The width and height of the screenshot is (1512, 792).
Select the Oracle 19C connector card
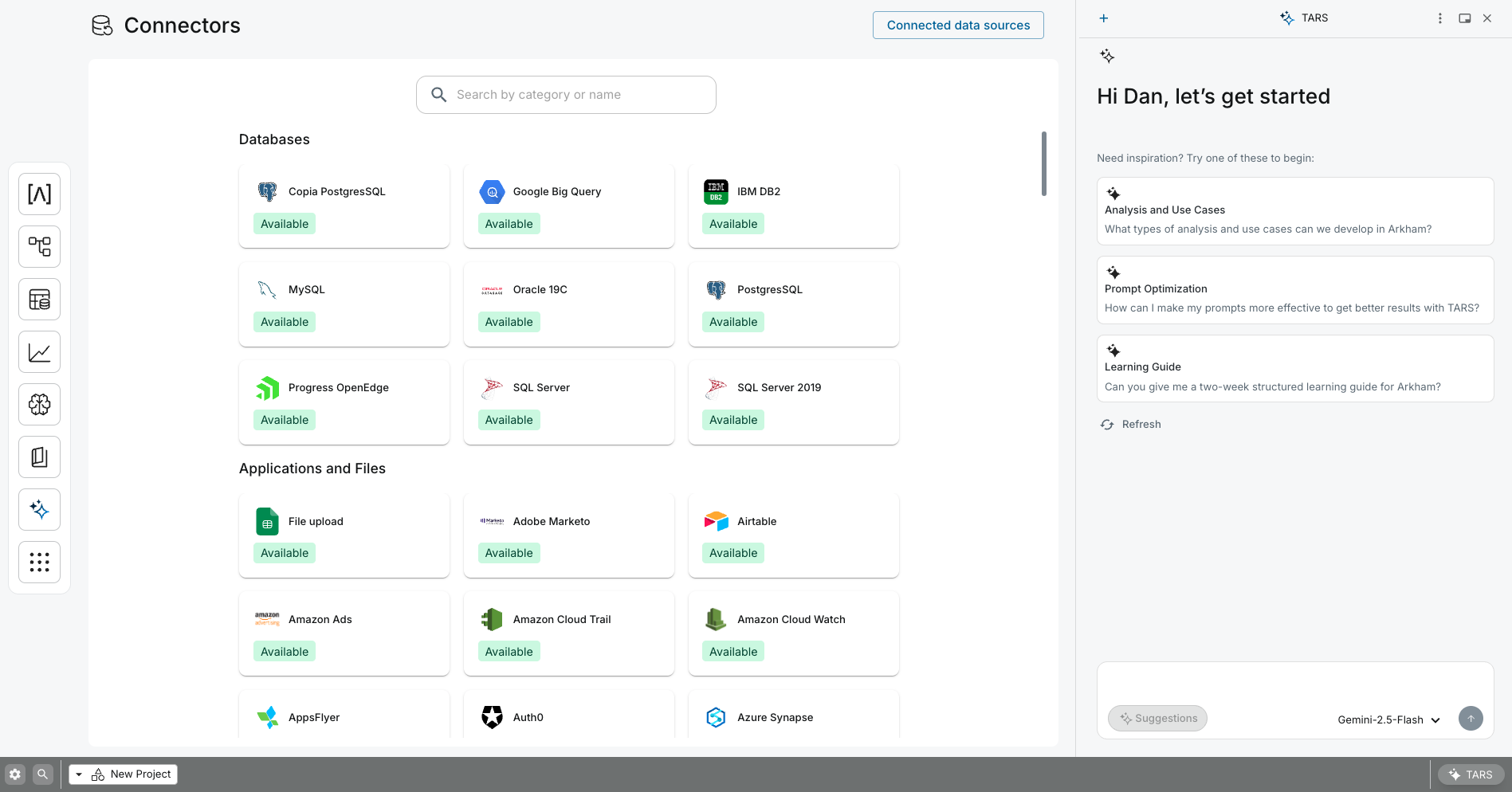569,304
